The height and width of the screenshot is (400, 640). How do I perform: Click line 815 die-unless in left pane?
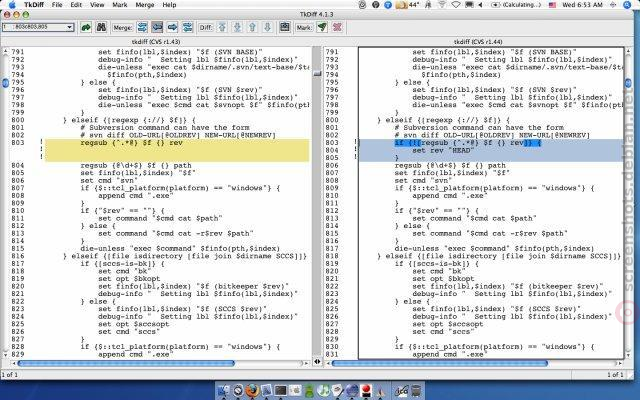coord(180,249)
